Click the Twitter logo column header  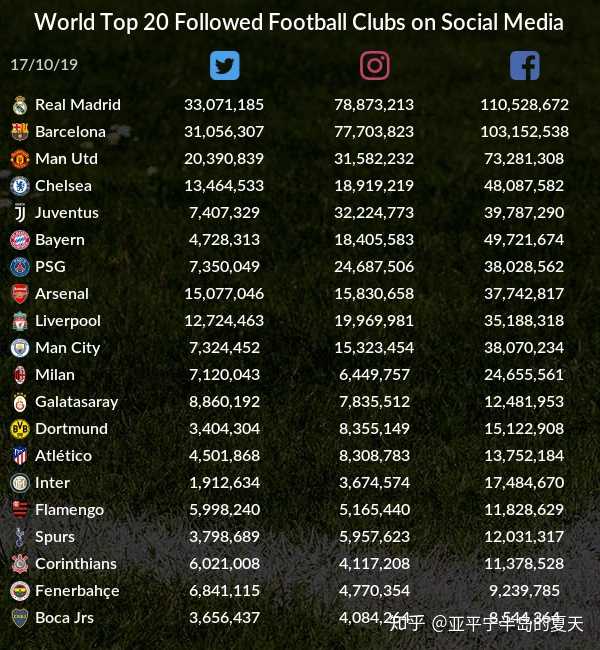click(x=225, y=66)
